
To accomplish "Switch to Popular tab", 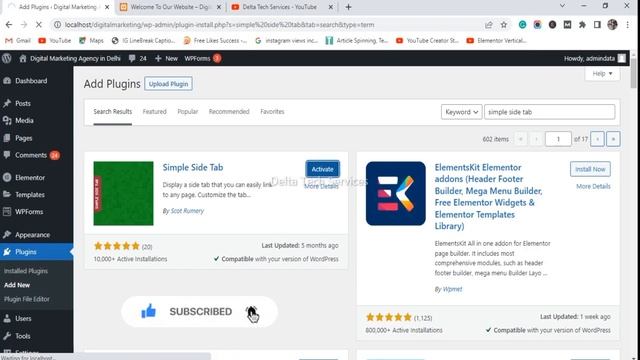I will (x=187, y=111).
